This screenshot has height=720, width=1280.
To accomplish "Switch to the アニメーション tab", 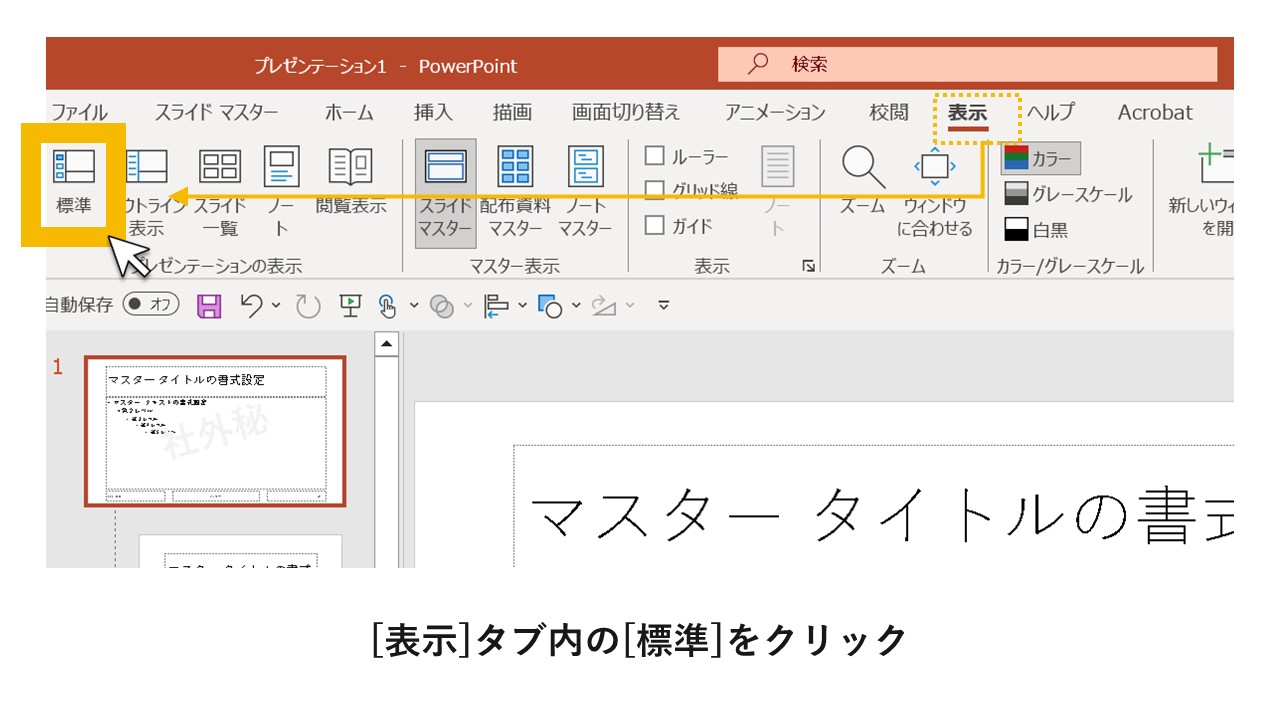I will point(776,113).
